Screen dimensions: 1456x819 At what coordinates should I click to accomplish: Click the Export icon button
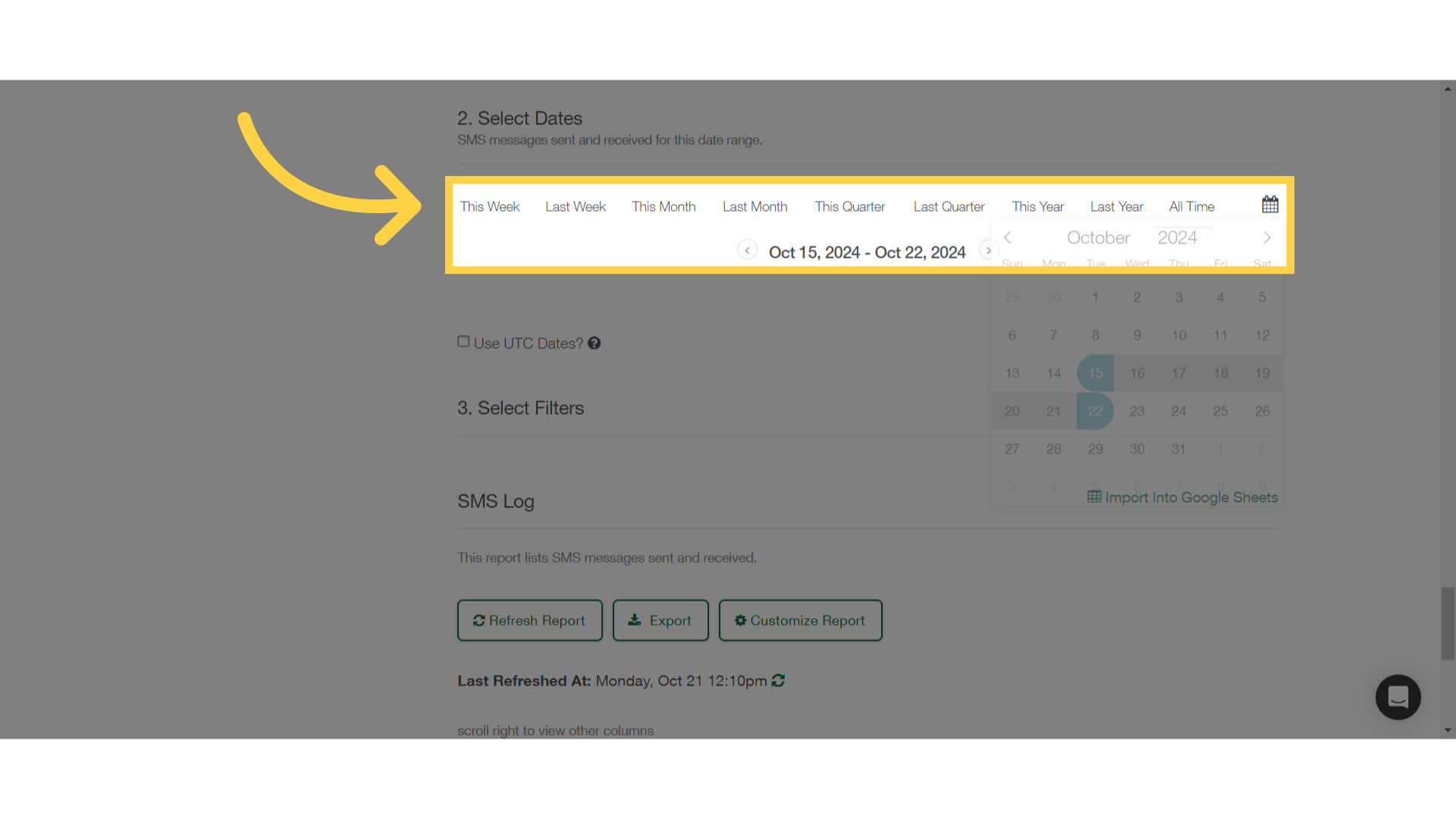click(x=660, y=620)
